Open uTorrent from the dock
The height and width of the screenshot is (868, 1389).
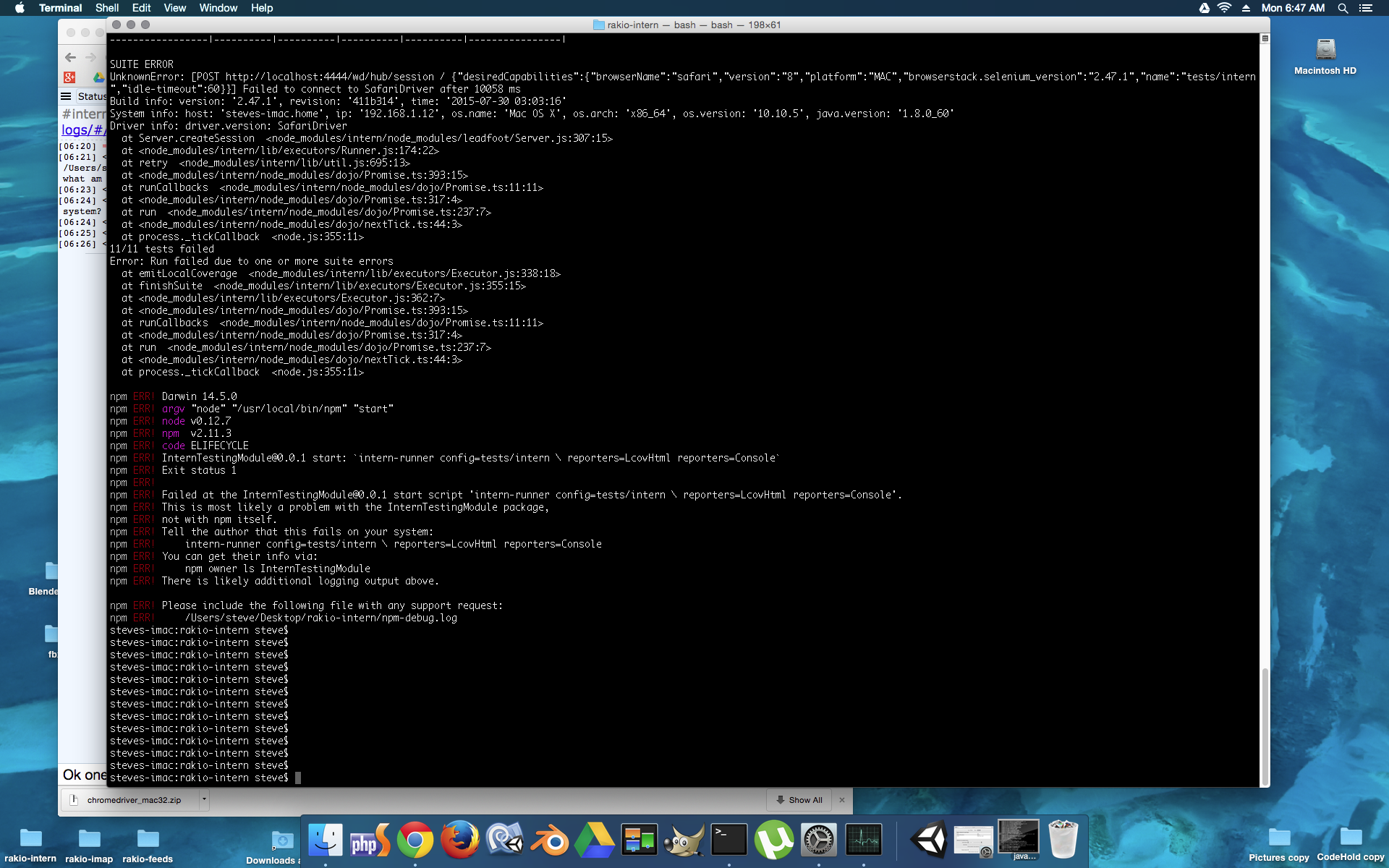774,840
